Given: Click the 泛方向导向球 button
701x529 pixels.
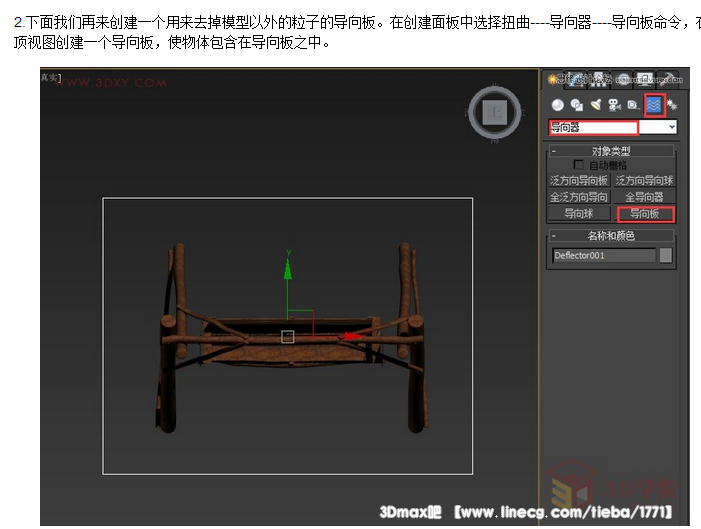Looking at the screenshot, I should point(644,181).
